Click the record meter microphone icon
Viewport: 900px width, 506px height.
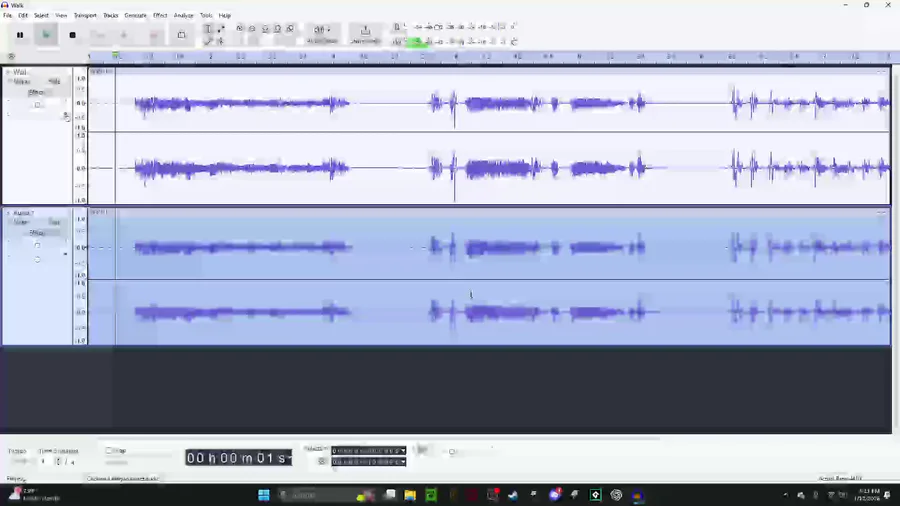[397, 27]
